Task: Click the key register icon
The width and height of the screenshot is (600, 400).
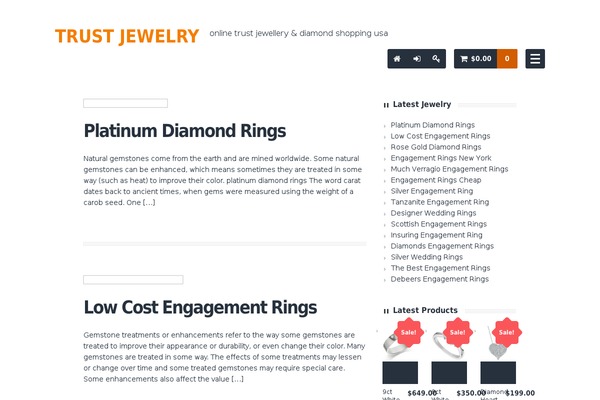Action: [x=436, y=59]
